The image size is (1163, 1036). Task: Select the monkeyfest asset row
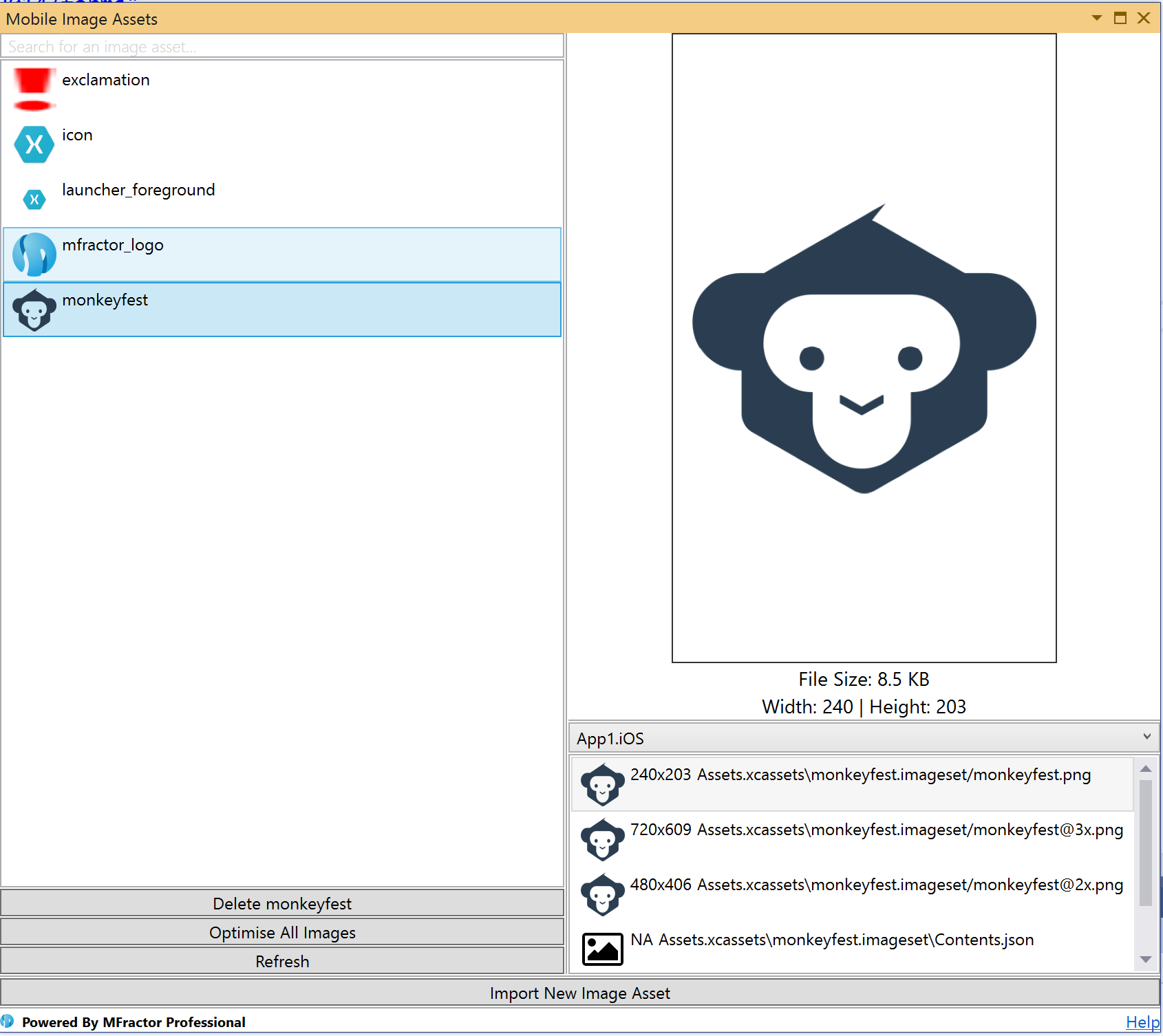coord(282,310)
